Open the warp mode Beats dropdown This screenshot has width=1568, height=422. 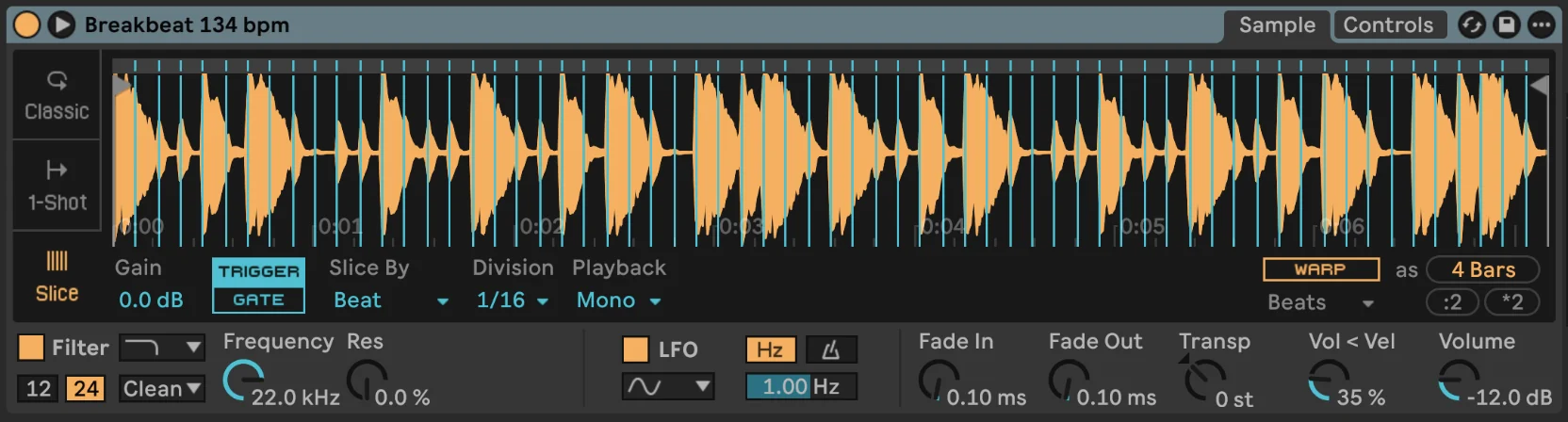click(1320, 302)
